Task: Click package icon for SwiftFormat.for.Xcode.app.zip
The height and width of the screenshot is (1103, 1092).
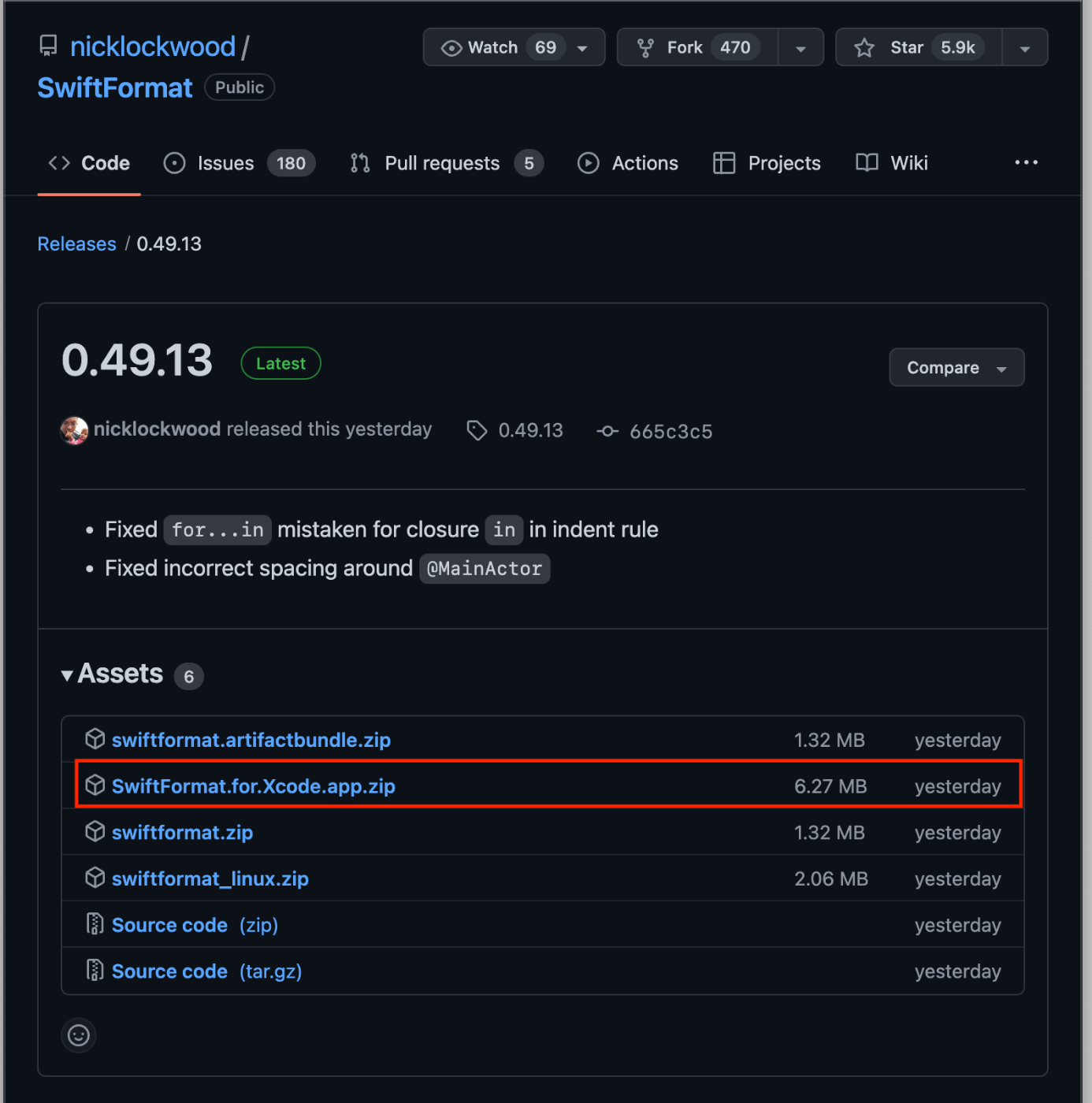Action: pyautogui.click(x=95, y=785)
